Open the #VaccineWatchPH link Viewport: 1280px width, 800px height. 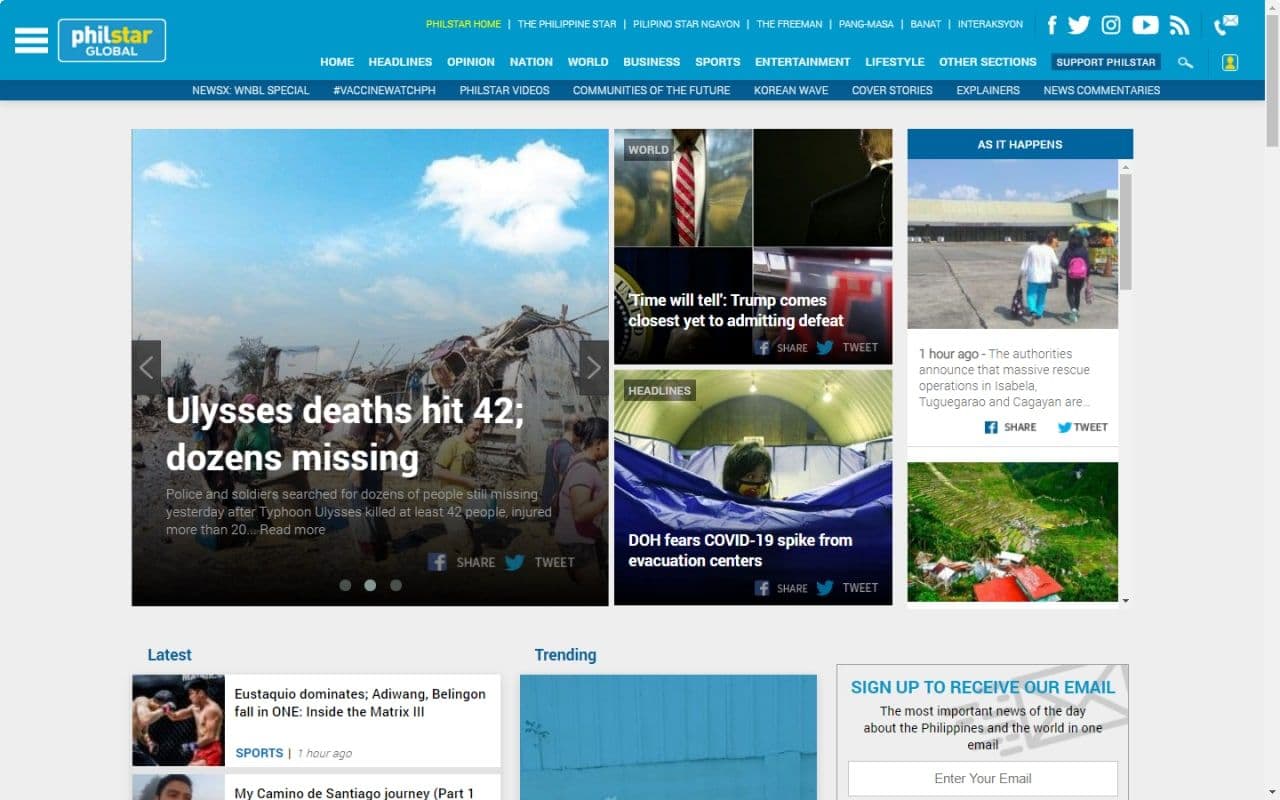point(384,90)
